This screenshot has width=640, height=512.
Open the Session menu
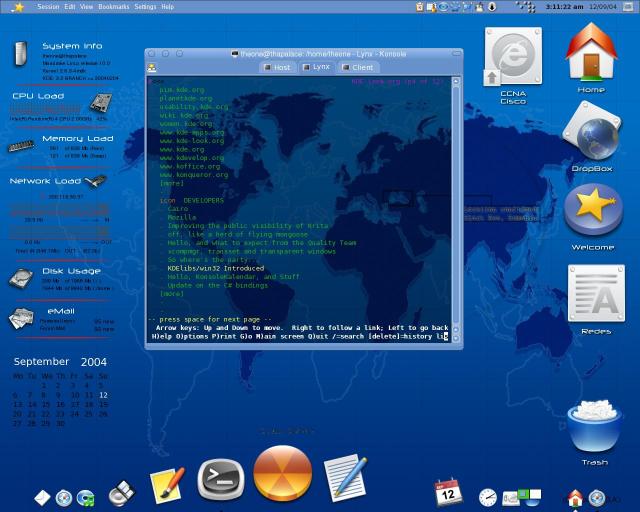point(48,7)
